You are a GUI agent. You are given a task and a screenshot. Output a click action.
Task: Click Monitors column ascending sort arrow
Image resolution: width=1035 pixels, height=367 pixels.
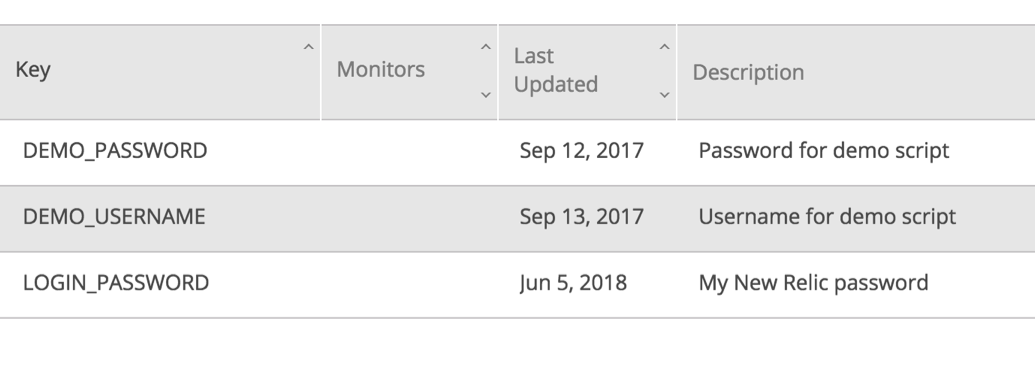click(486, 48)
